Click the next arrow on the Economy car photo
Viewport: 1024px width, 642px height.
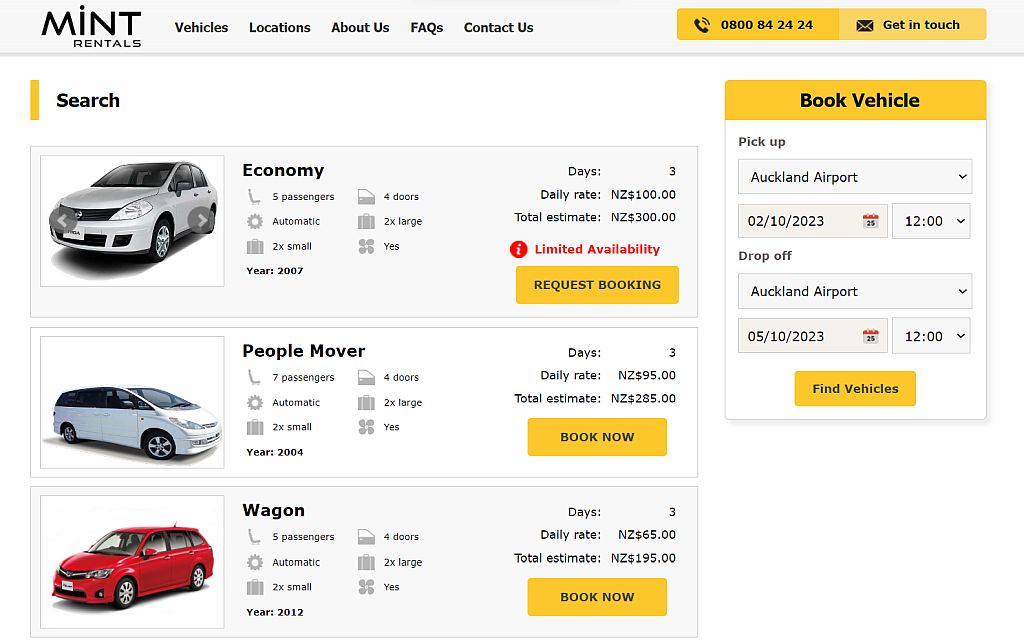click(203, 221)
